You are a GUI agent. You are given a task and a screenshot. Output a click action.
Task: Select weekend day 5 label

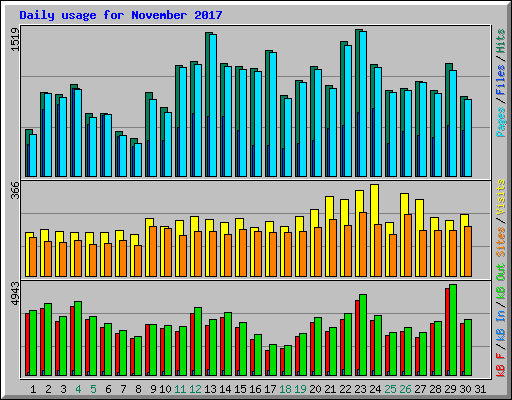pyautogui.click(x=93, y=389)
